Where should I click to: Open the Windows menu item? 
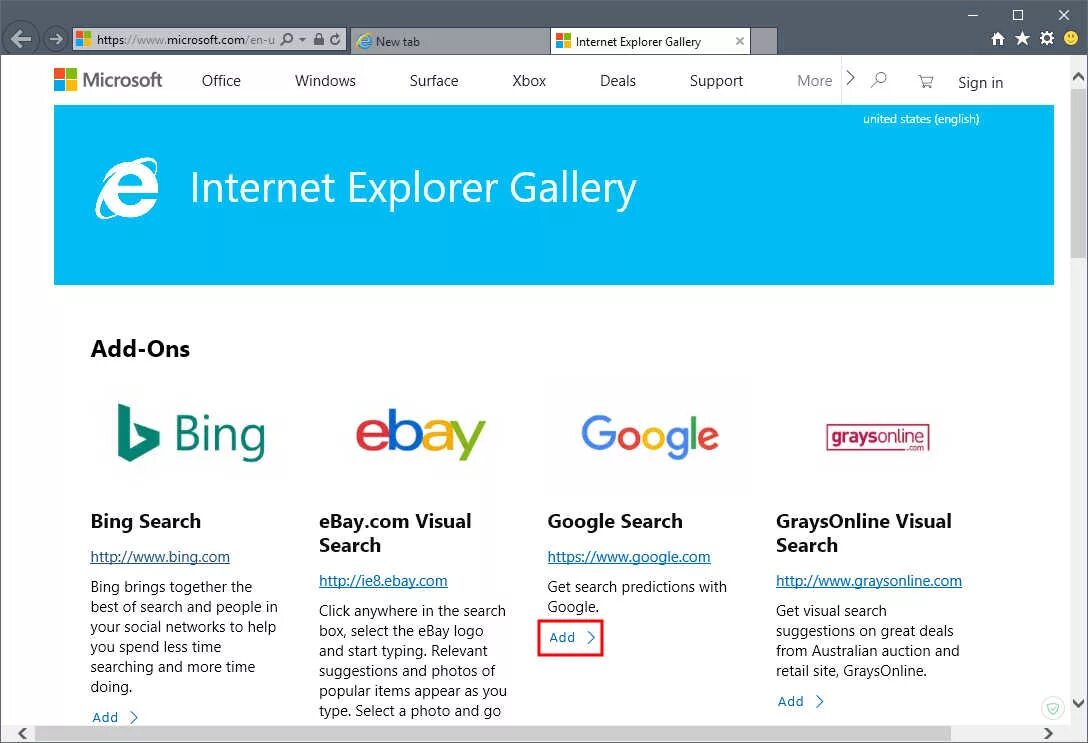pyautogui.click(x=325, y=80)
